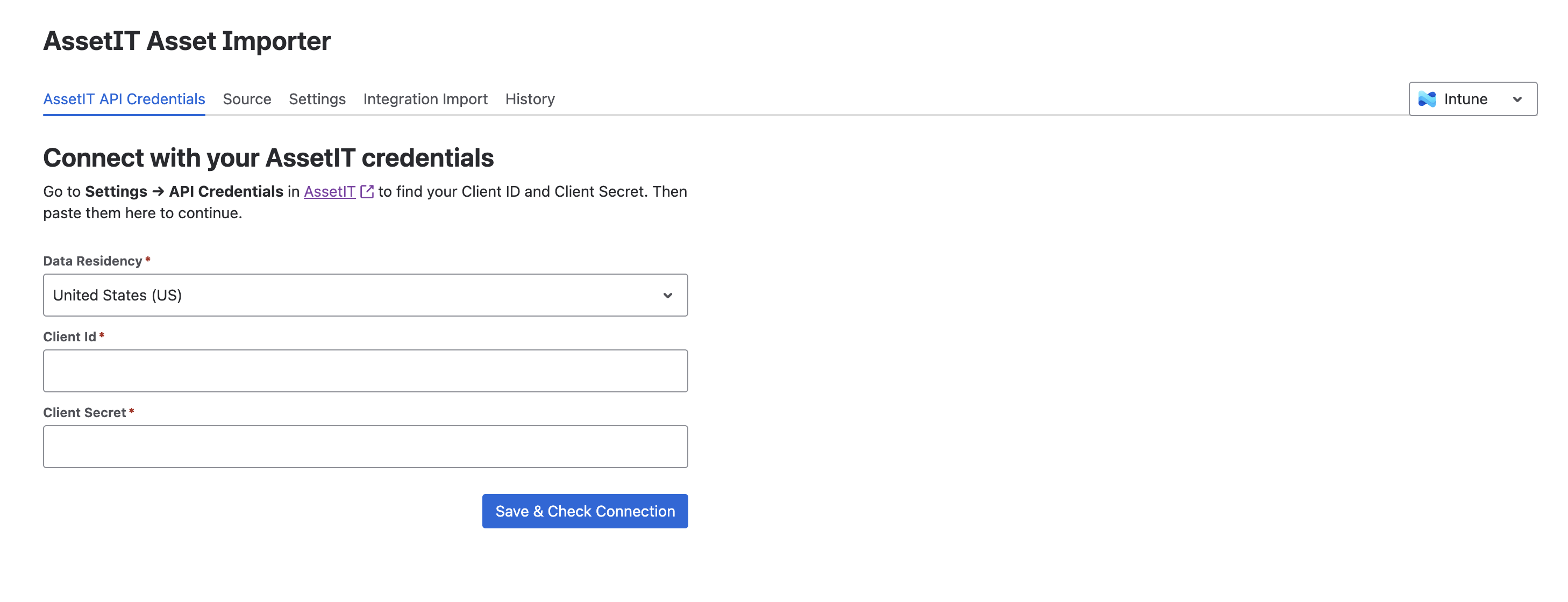Click the Intune logo icon
1568x602 pixels.
(1427, 98)
